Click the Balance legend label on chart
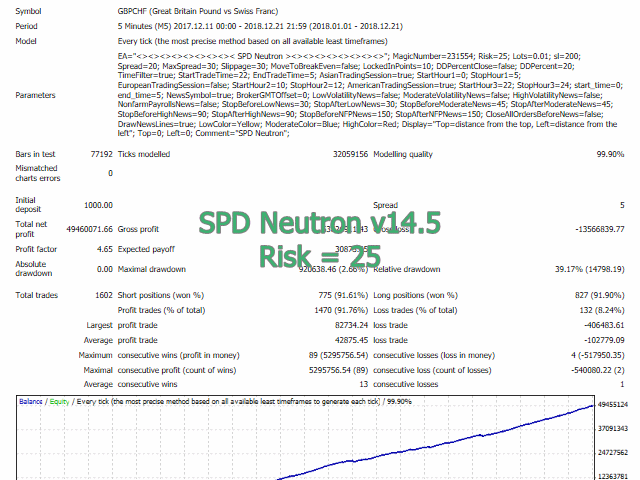 pos(31,402)
